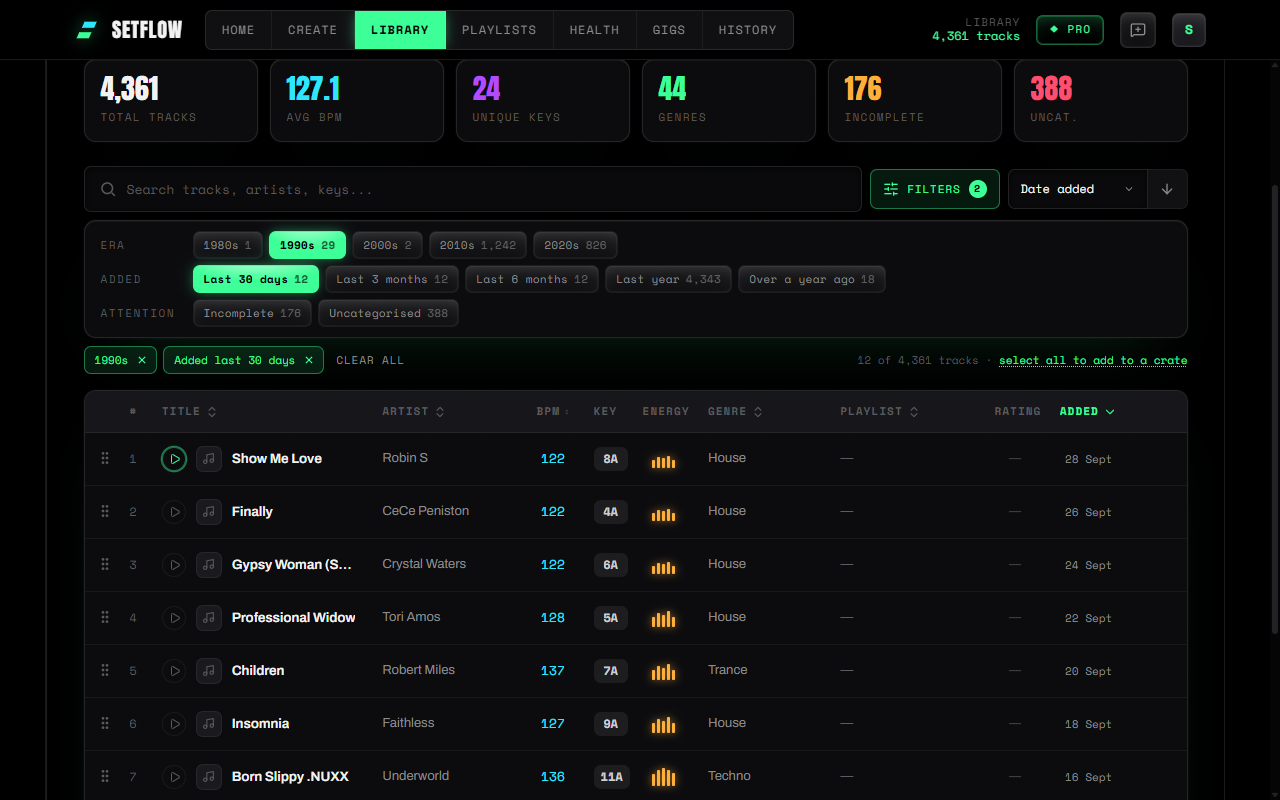
Task: Grab the drag handle on the Insomnia row
Action: coord(105,723)
